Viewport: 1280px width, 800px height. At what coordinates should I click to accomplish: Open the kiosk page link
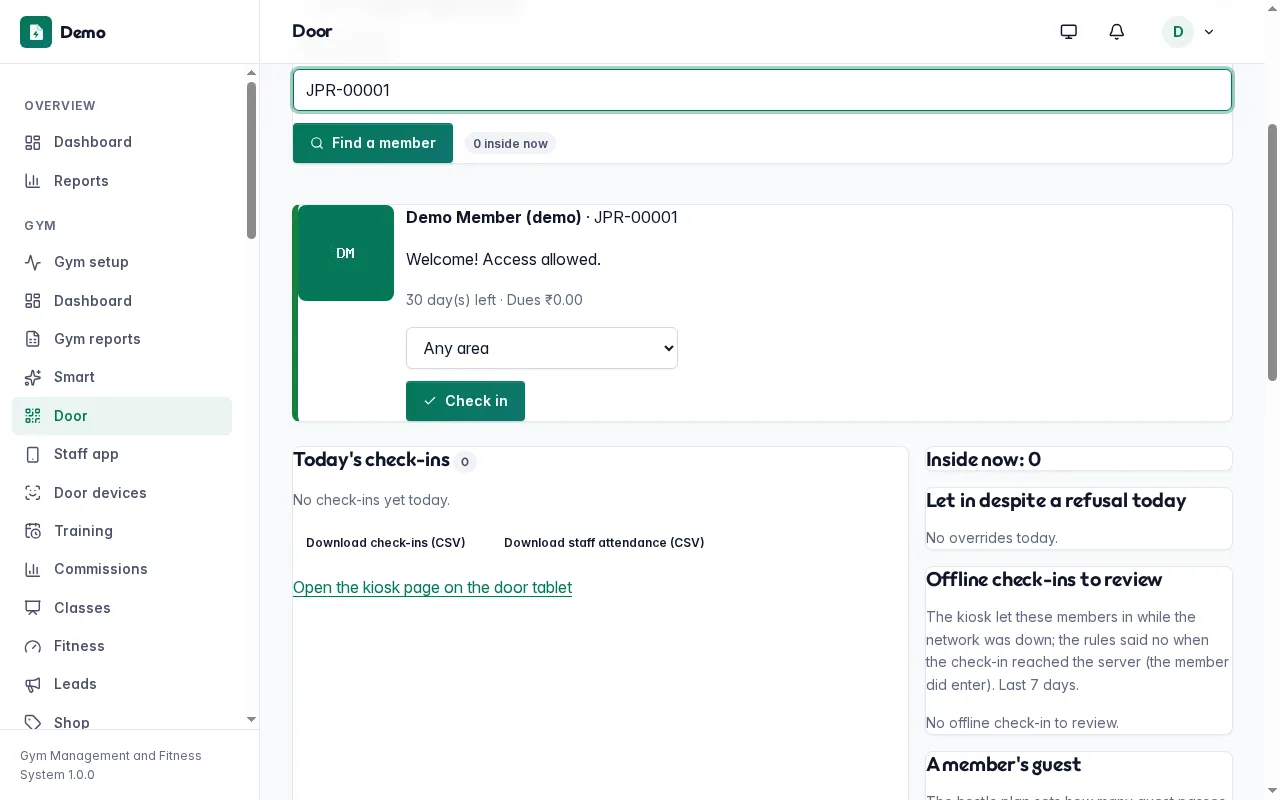(432, 587)
